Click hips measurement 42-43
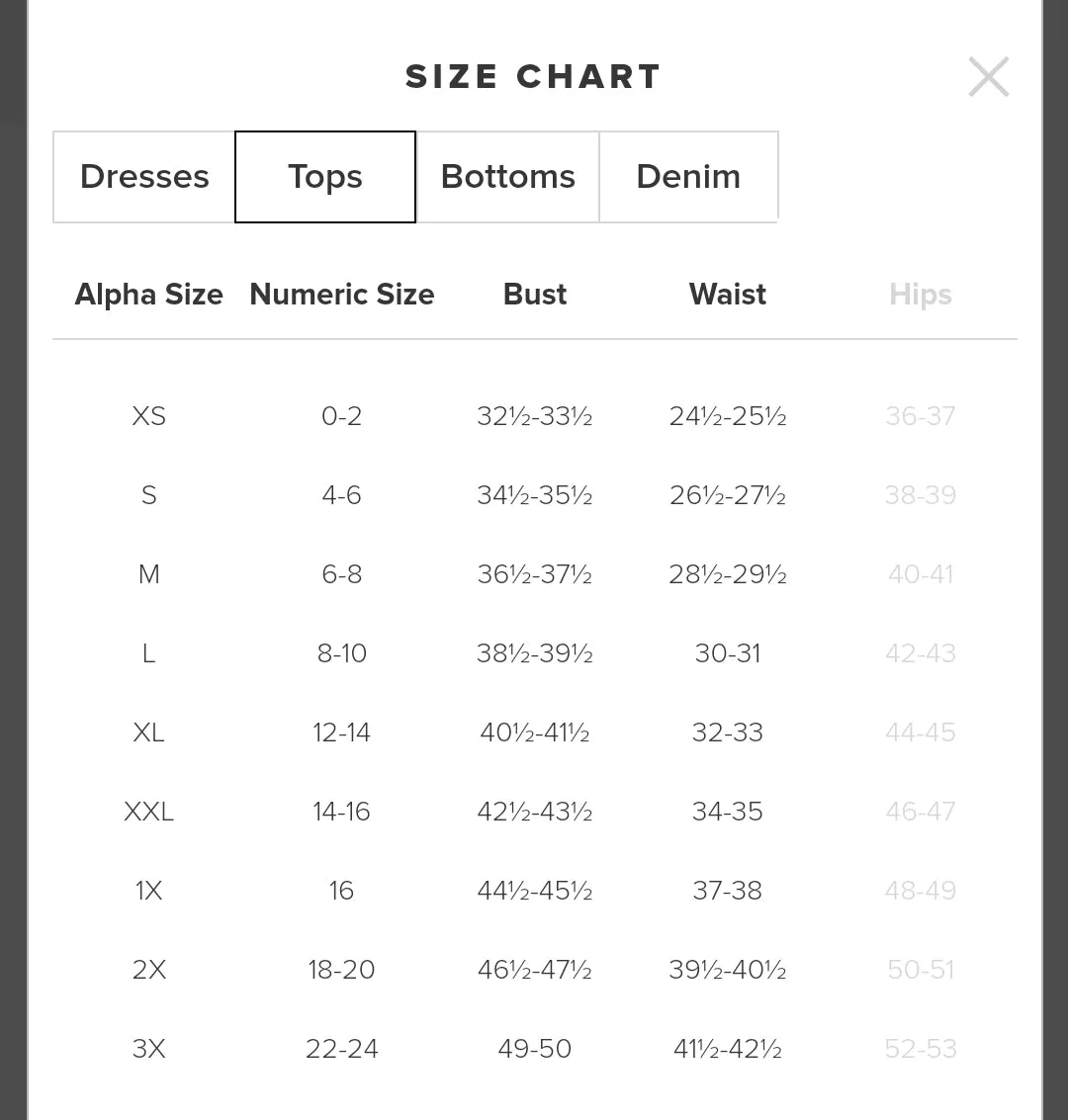Image resolution: width=1068 pixels, height=1120 pixels. pyautogui.click(x=920, y=653)
